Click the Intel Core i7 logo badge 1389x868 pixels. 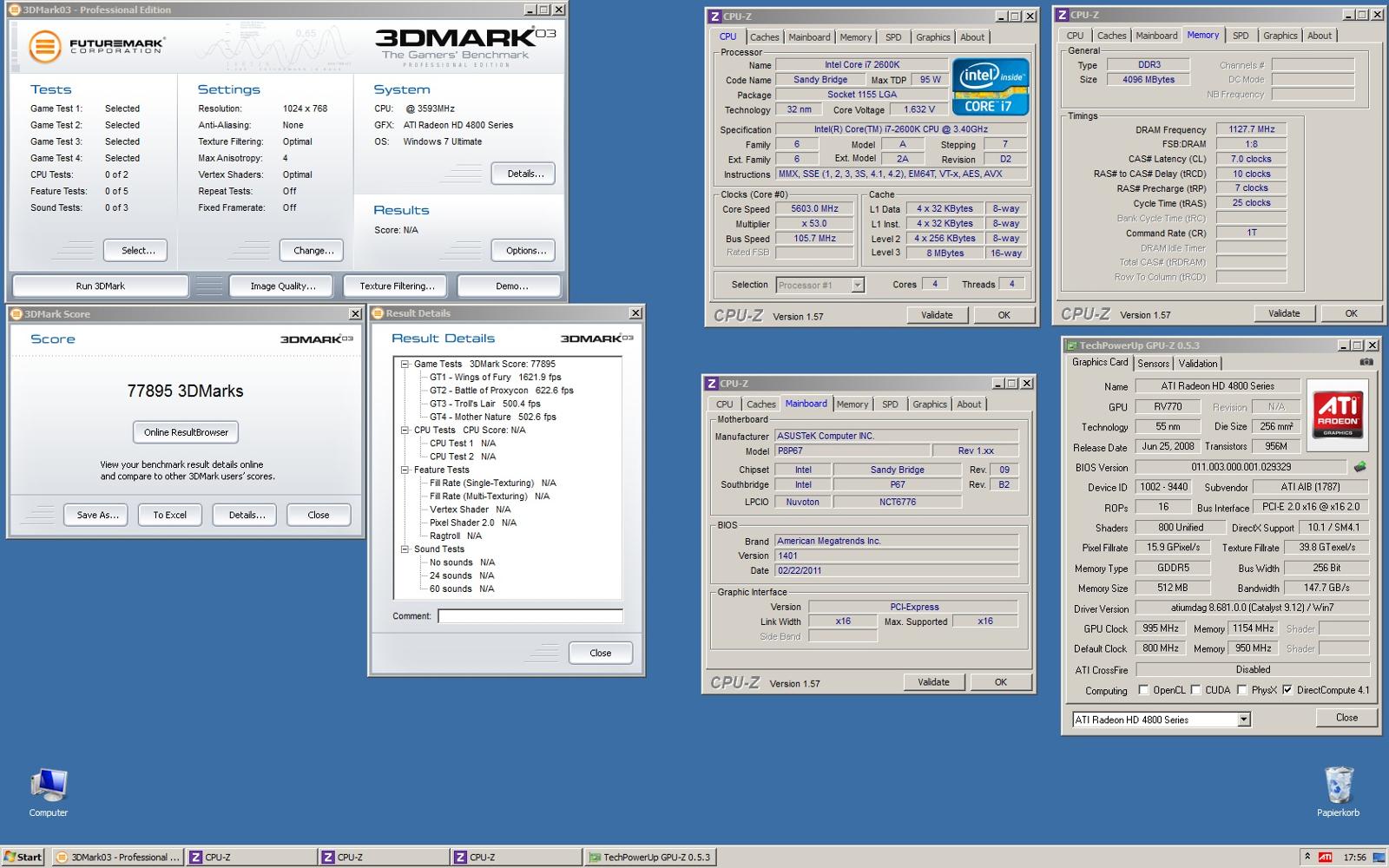click(x=991, y=87)
